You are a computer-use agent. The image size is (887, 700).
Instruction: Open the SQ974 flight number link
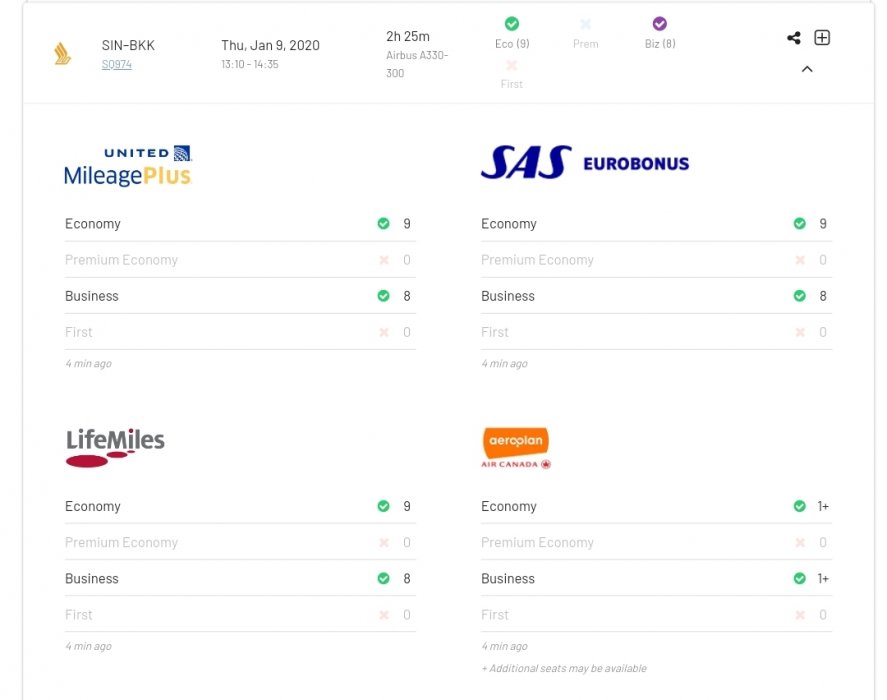pos(117,64)
